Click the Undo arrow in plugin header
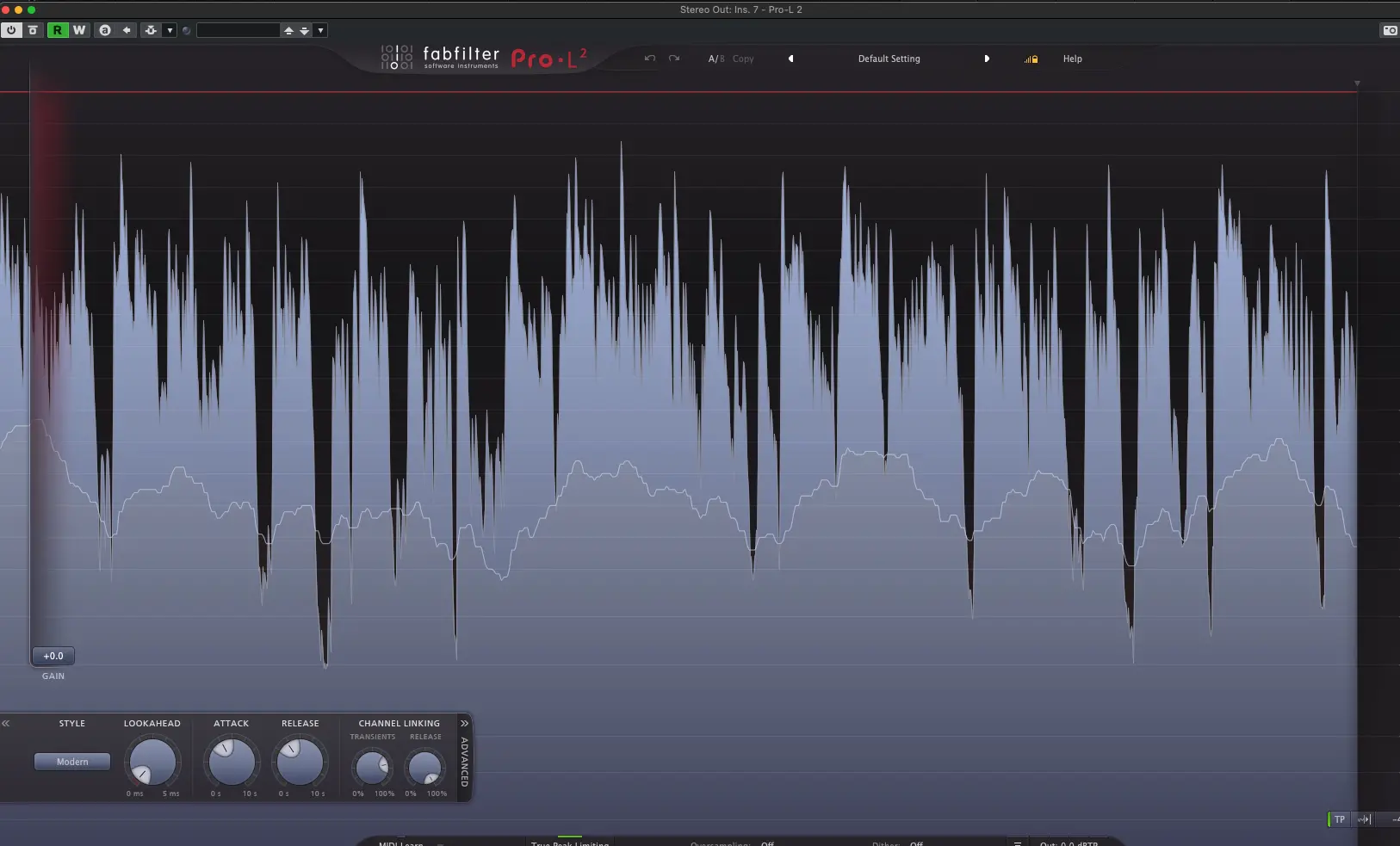Screen dimensions: 1400x846 coord(650,59)
